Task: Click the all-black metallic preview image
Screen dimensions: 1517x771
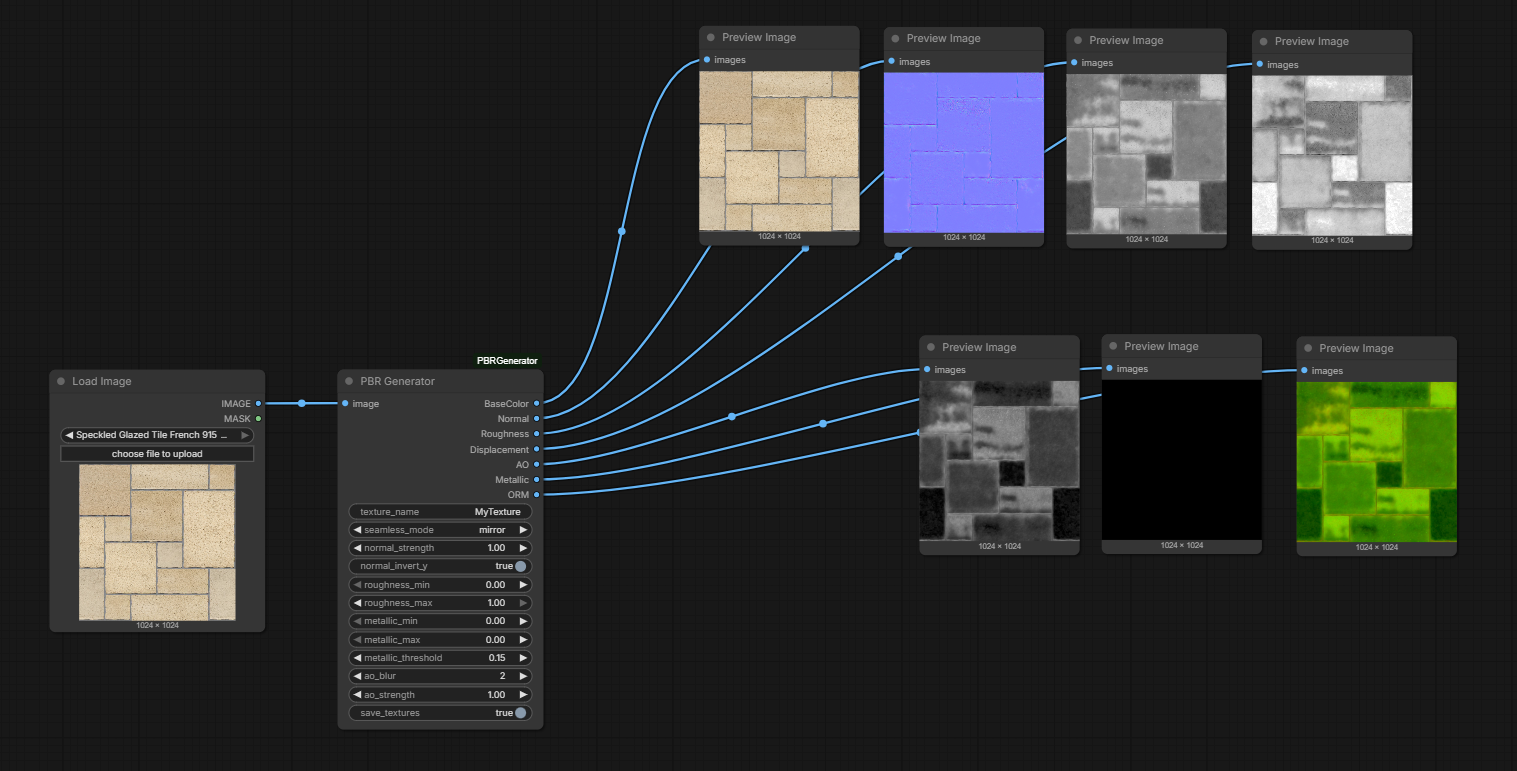Action: pyautogui.click(x=1182, y=459)
